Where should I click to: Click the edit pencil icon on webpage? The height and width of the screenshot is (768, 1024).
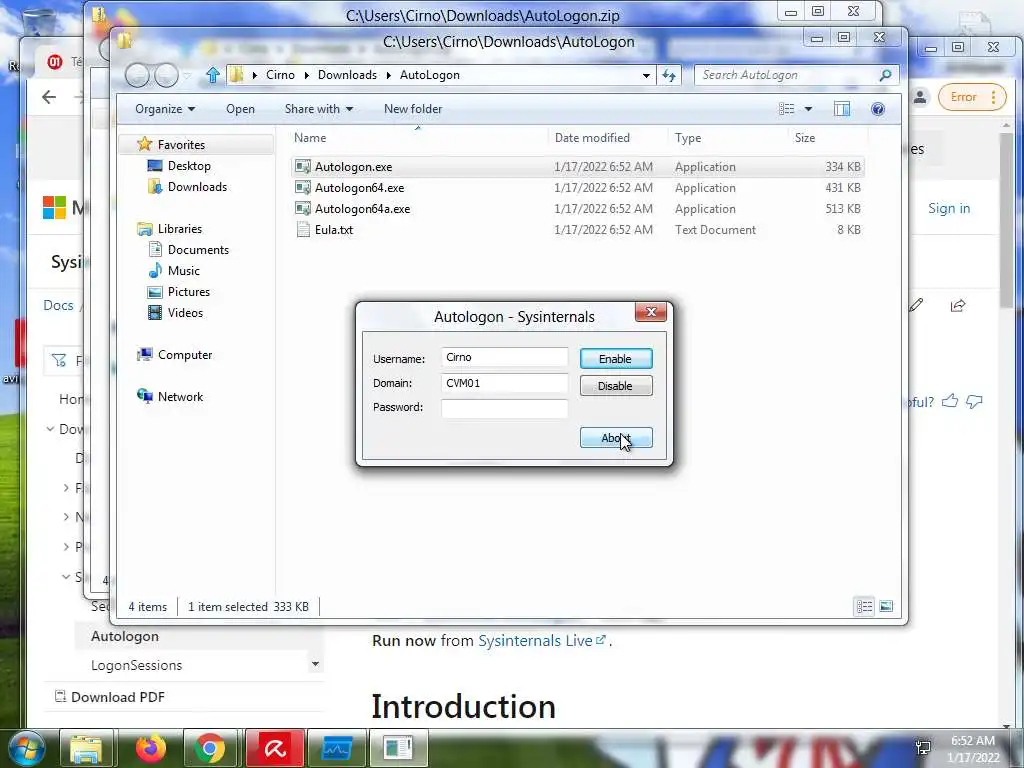click(x=916, y=305)
